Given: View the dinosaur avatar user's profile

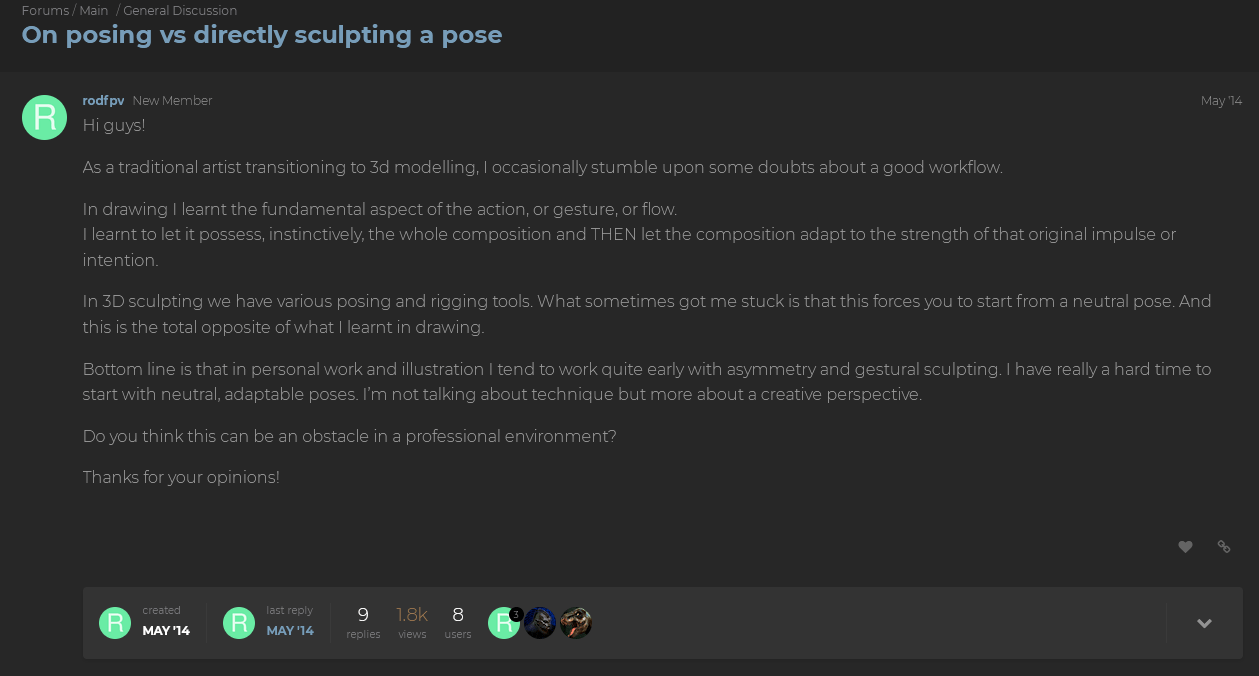Looking at the screenshot, I should coord(576,623).
